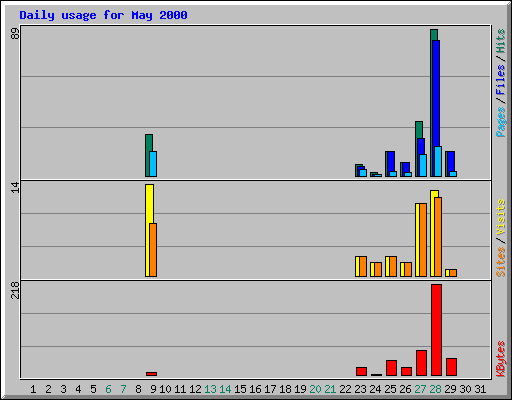Viewport: 512px width, 400px height.
Task: Click the blue "Files" legend label
Action: coord(500,79)
